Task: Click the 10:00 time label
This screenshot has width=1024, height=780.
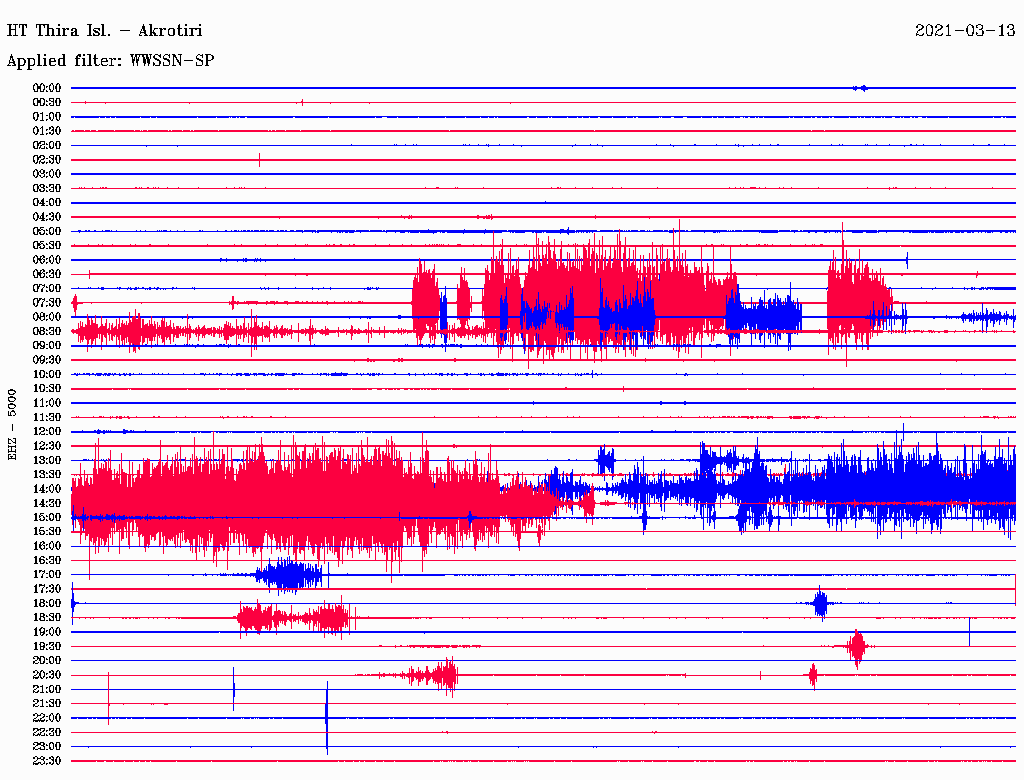Action: (47, 374)
